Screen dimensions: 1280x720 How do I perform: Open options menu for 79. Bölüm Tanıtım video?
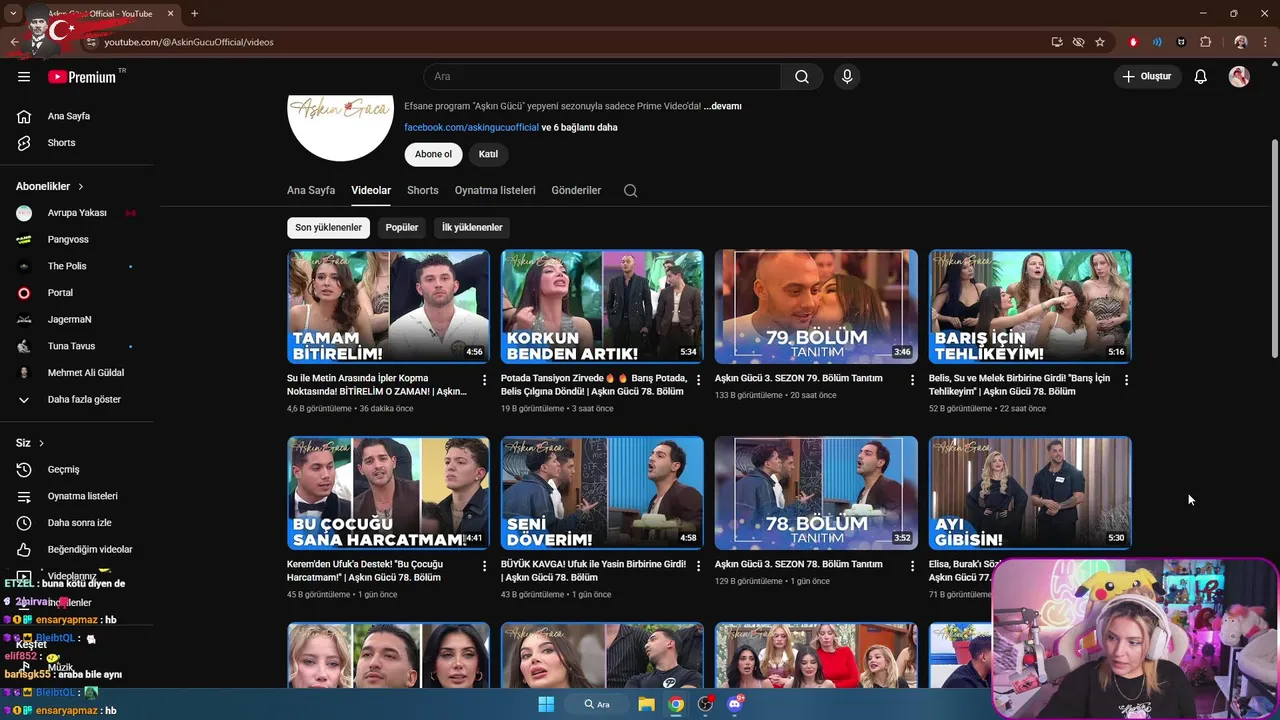coord(913,380)
